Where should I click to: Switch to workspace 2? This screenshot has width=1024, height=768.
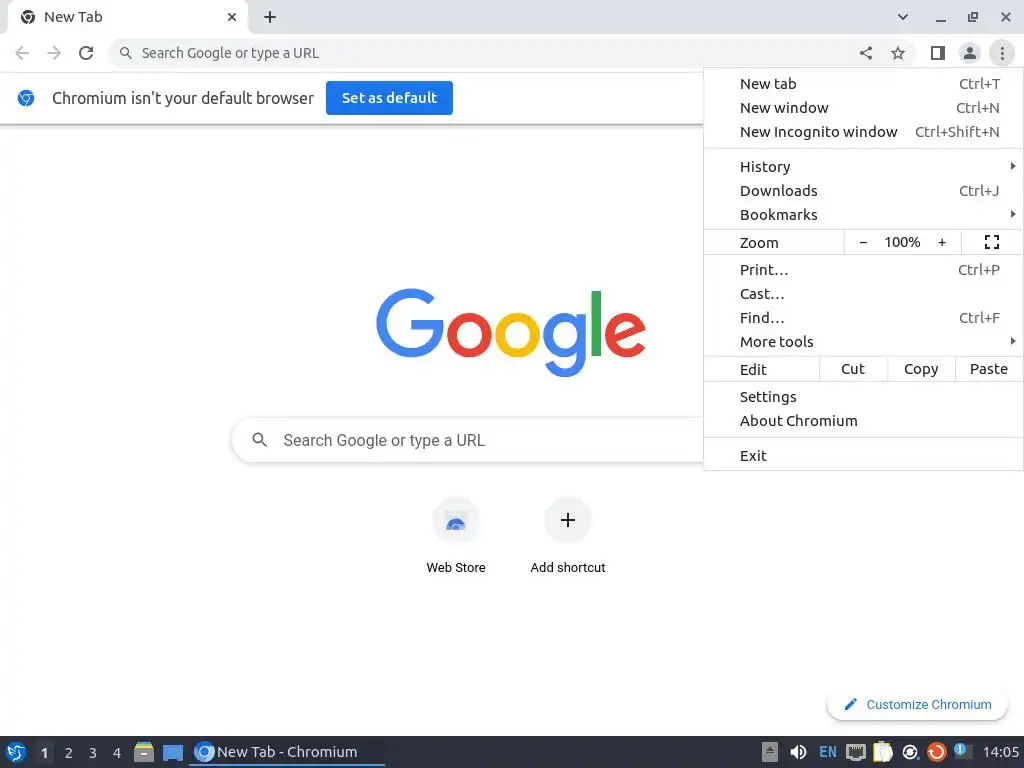[x=69, y=753]
